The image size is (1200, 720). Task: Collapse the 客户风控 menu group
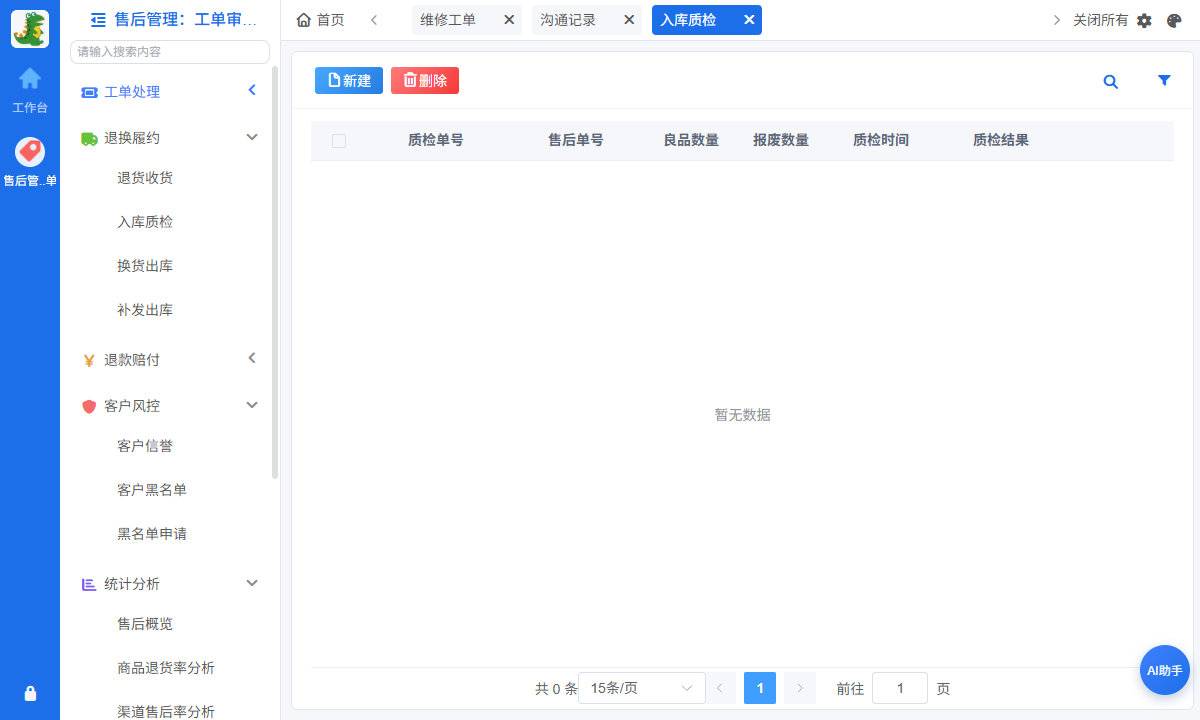pyautogui.click(x=252, y=405)
